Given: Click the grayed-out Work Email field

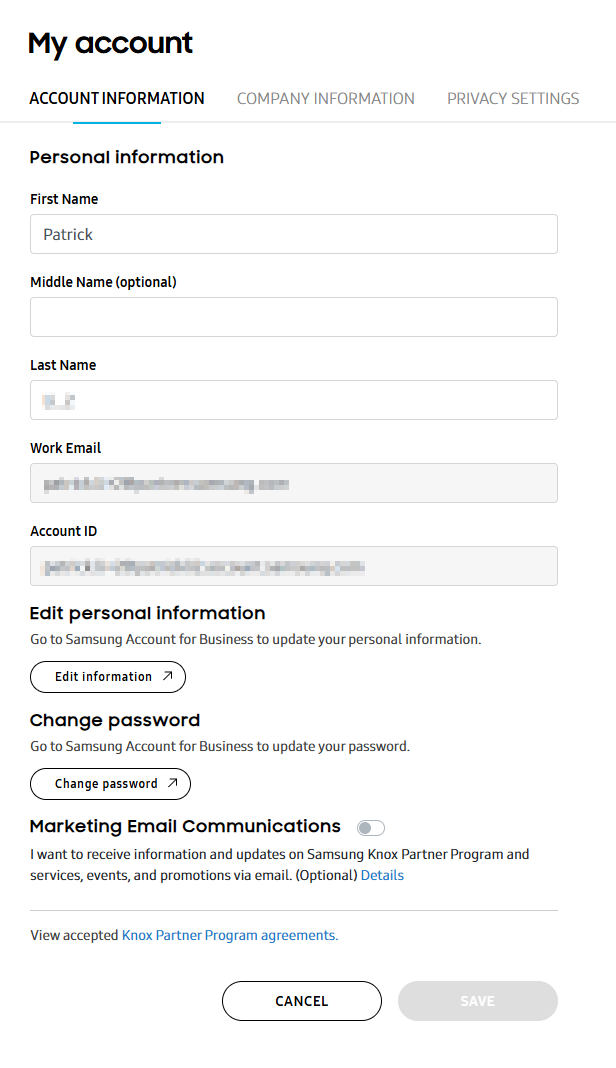Looking at the screenshot, I should tap(293, 483).
